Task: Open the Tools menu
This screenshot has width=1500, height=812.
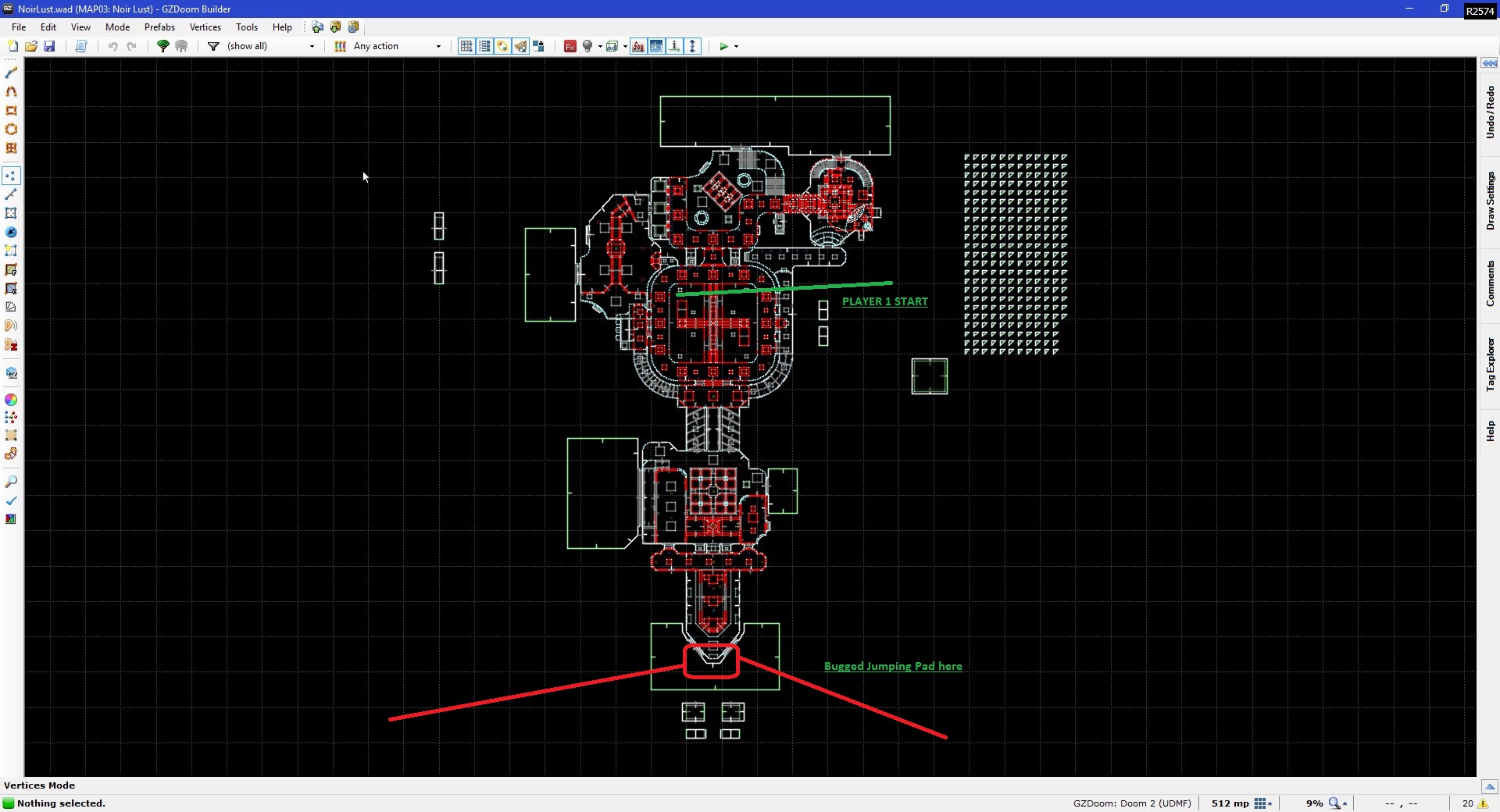Action: 246,27
